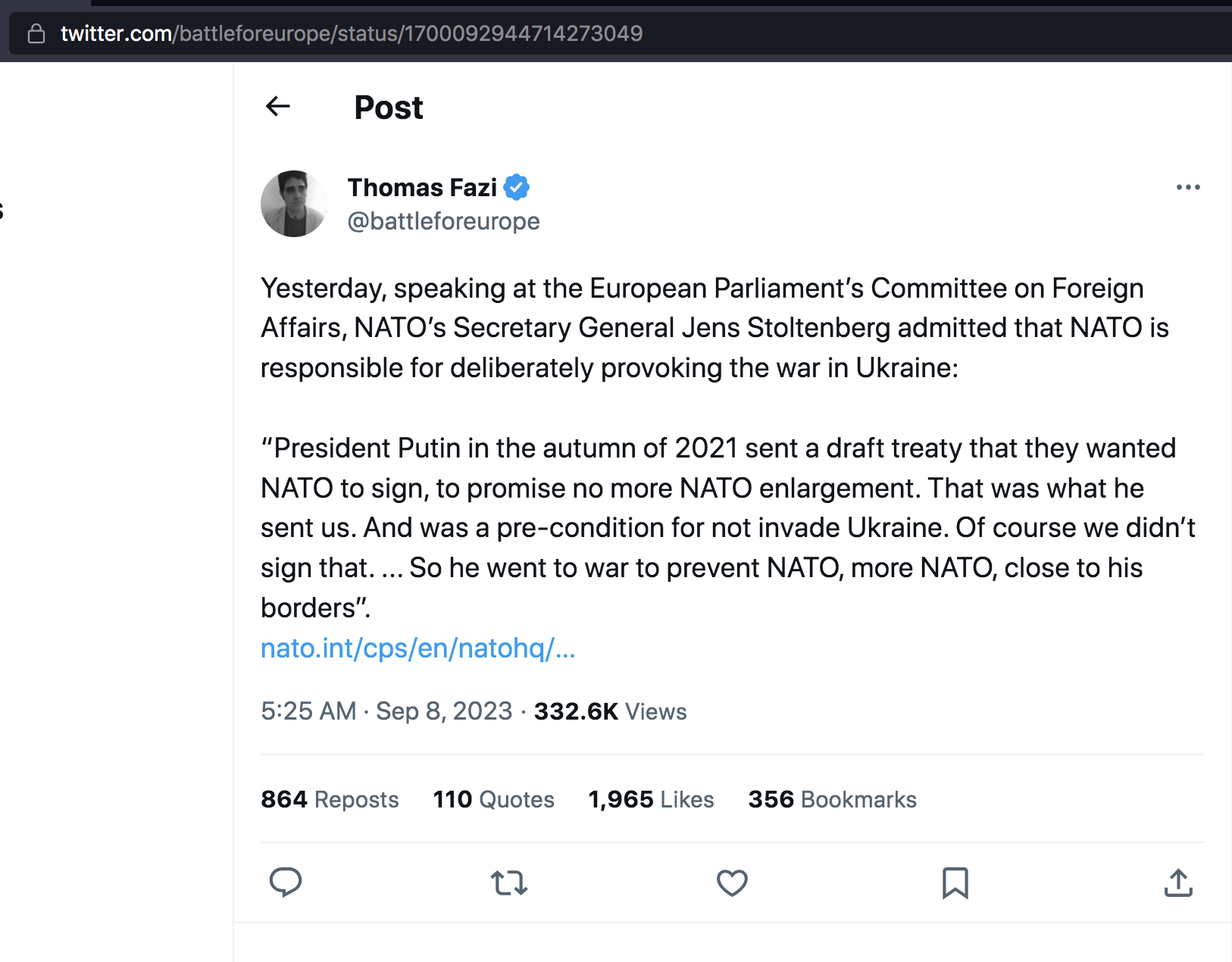This screenshot has width=1232, height=962.
Task: Click the 5:25 AM Sep 8, 2023 timestamp
Action: [x=386, y=711]
